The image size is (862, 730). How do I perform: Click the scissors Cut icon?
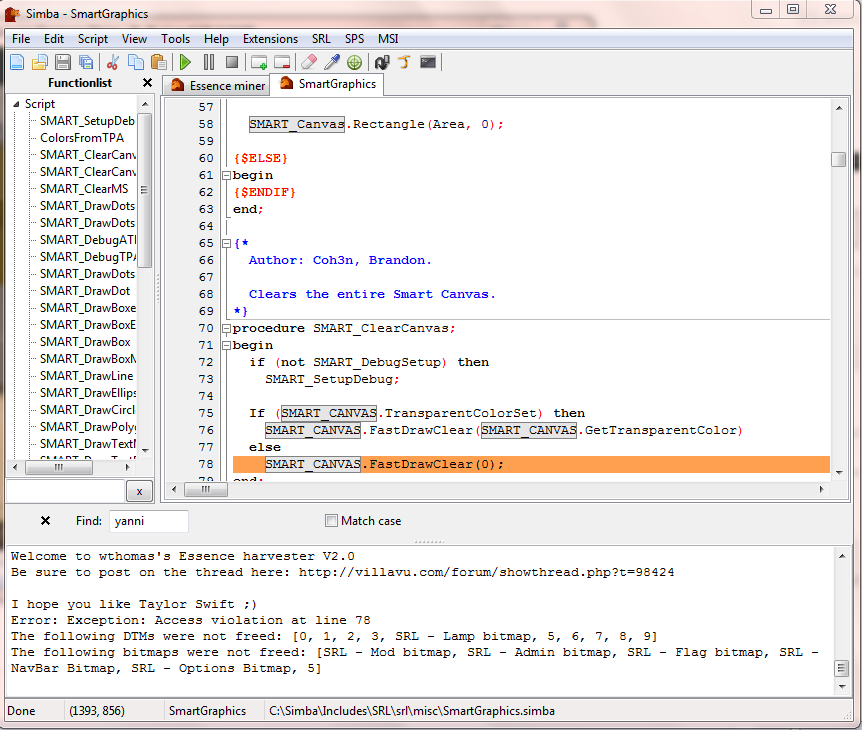coord(113,62)
